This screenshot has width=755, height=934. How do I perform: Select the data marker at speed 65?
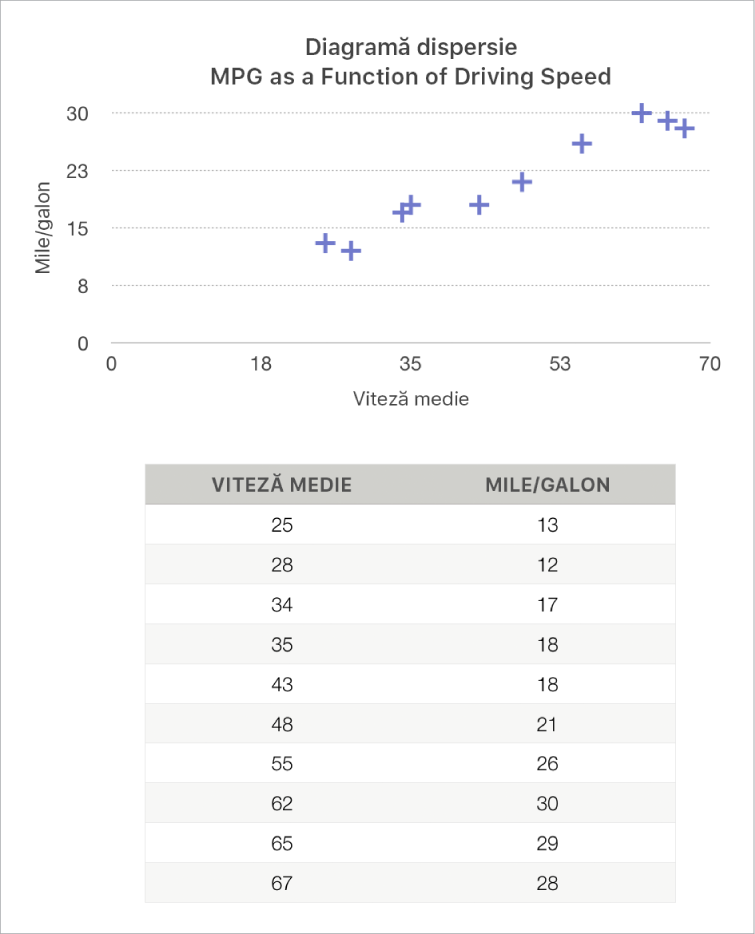click(667, 121)
